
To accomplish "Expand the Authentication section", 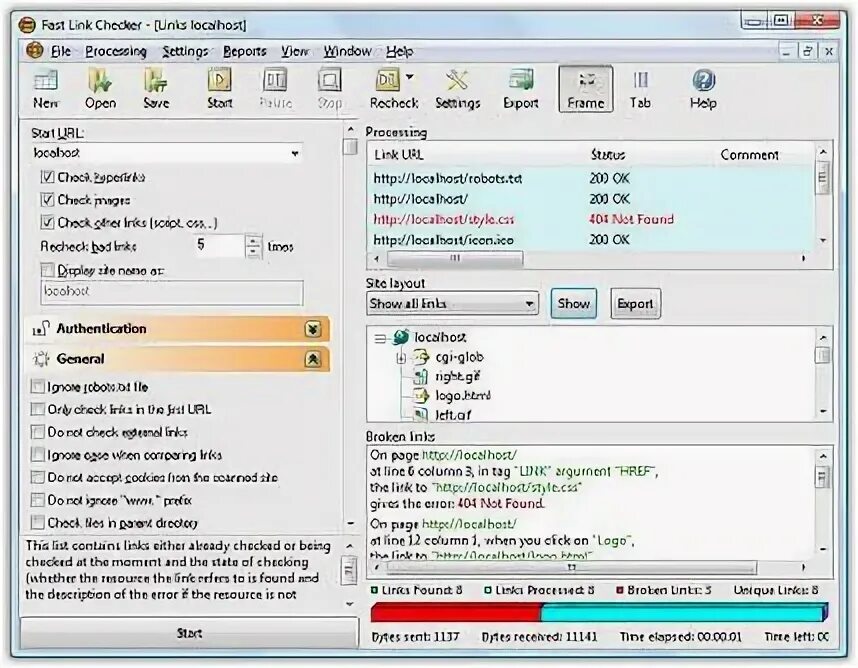I will point(313,329).
